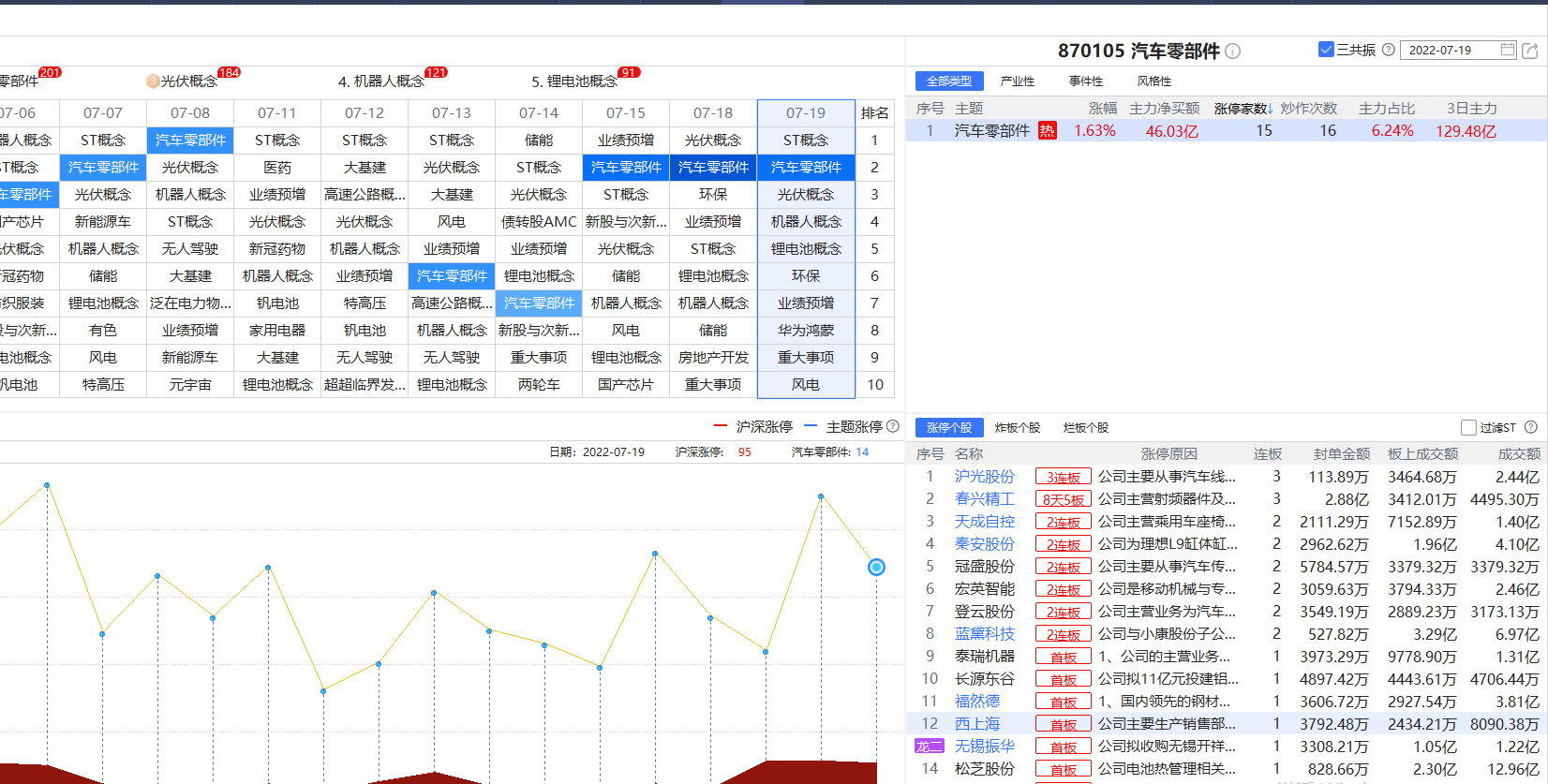Image resolution: width=1548 pixels, height=784 pixels.
Task: Sort by 3日主力 column header
Action: click(1472, 109)
